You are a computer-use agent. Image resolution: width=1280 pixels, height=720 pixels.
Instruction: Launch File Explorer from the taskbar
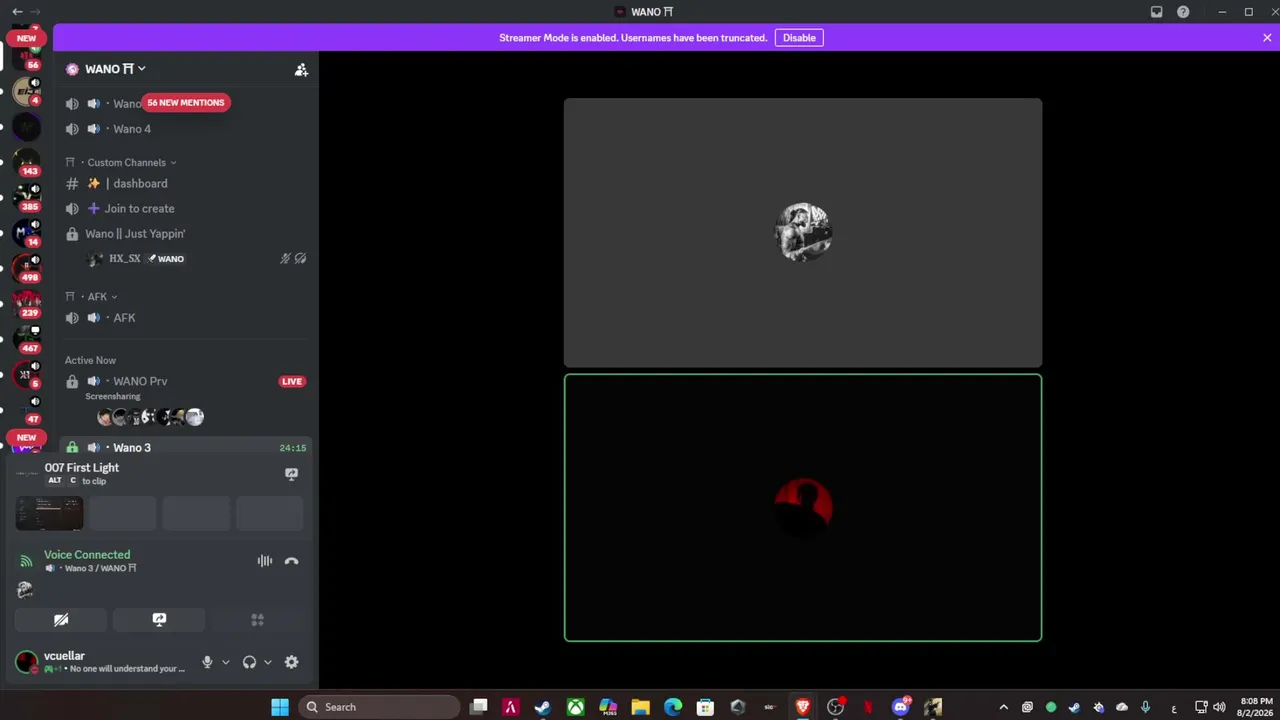point(640,707)
